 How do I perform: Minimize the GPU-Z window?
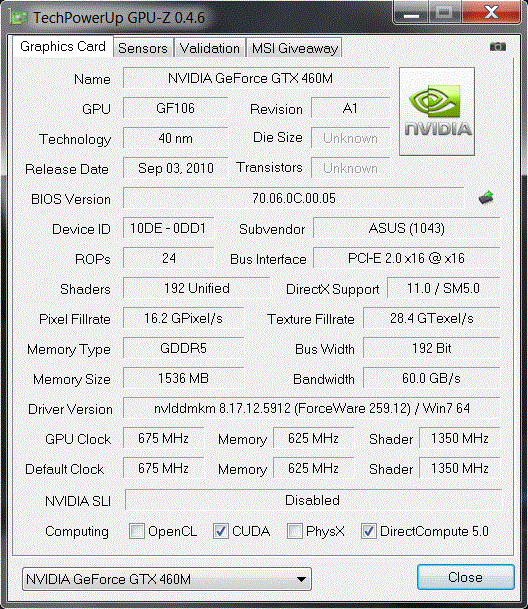(411, 13)
